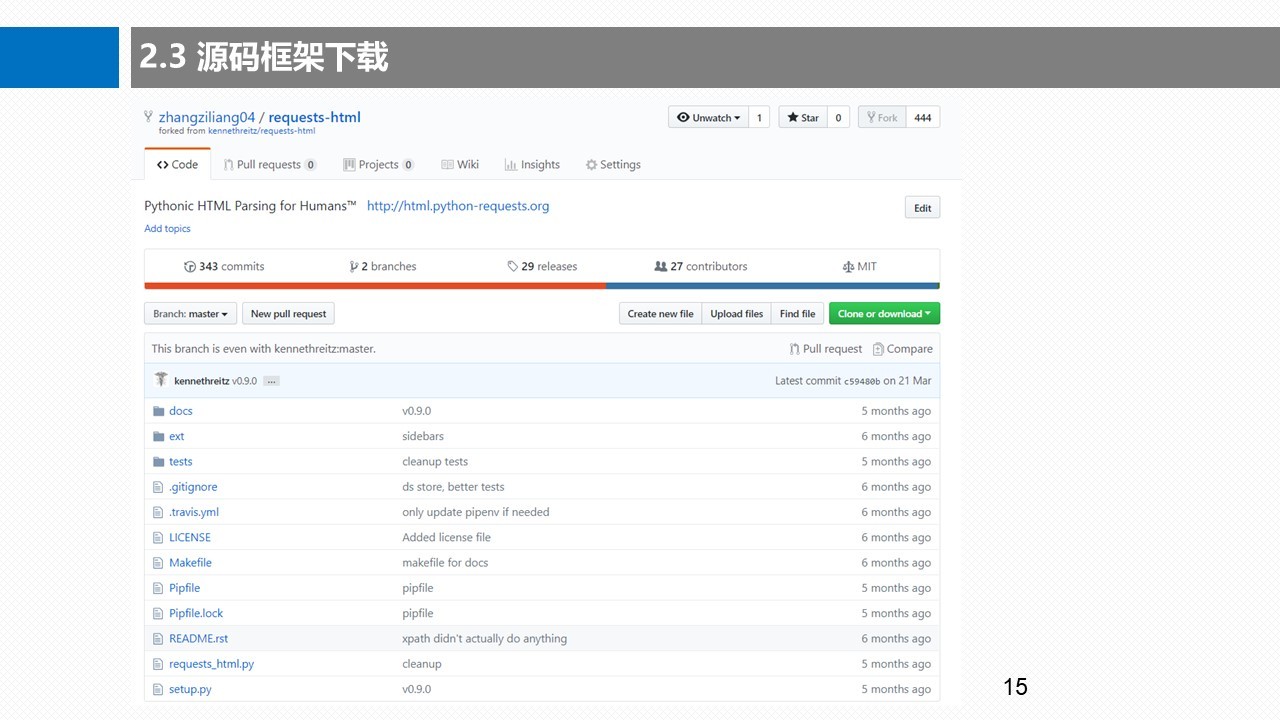Open the docs folder name link
The height and width of the screenshot is (720, 1280).
click(x=180, y=411)
